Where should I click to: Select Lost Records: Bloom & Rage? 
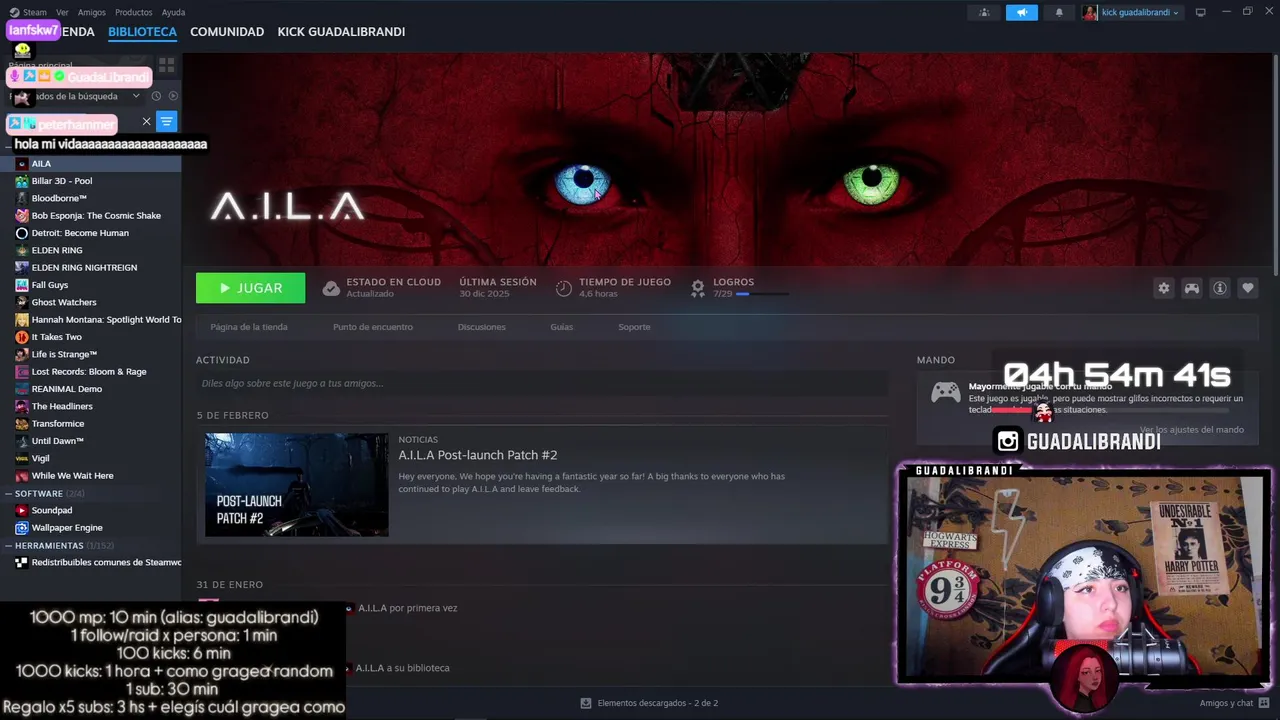[90, 371]
